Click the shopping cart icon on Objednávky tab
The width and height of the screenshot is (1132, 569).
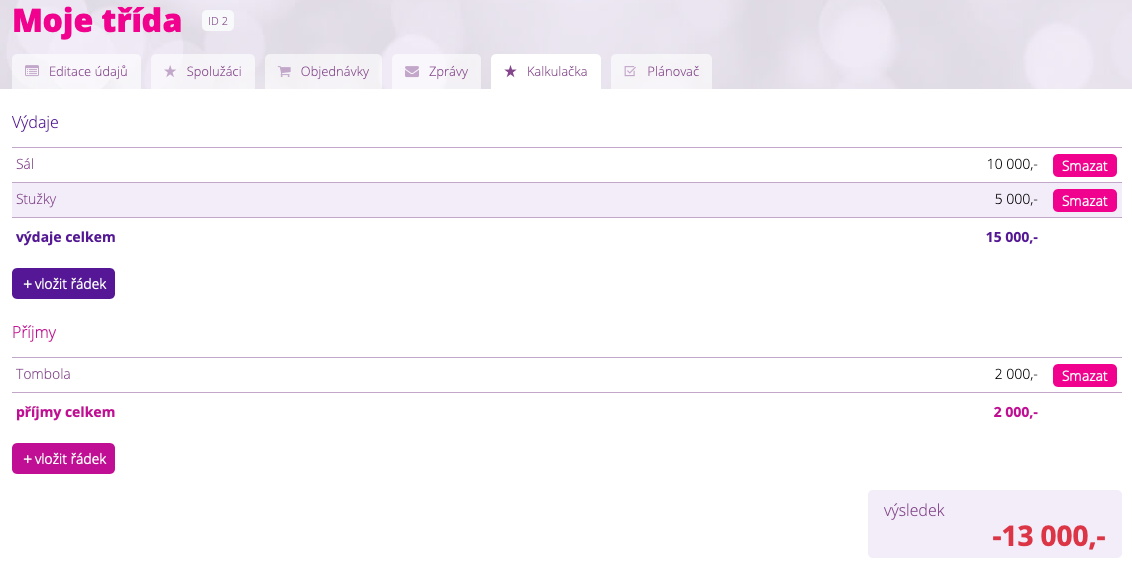pyautogui.click(x=284, y=72)
